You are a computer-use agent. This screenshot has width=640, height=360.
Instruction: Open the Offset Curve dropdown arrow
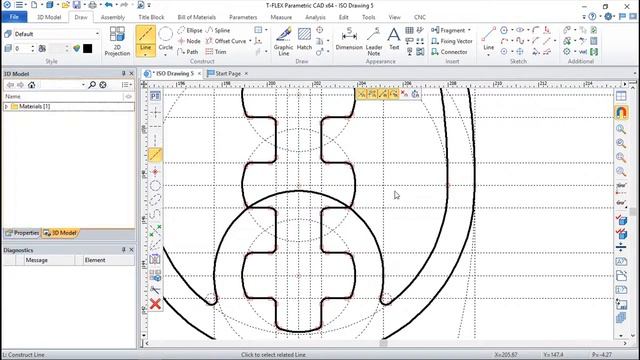(x=250, y=41)
